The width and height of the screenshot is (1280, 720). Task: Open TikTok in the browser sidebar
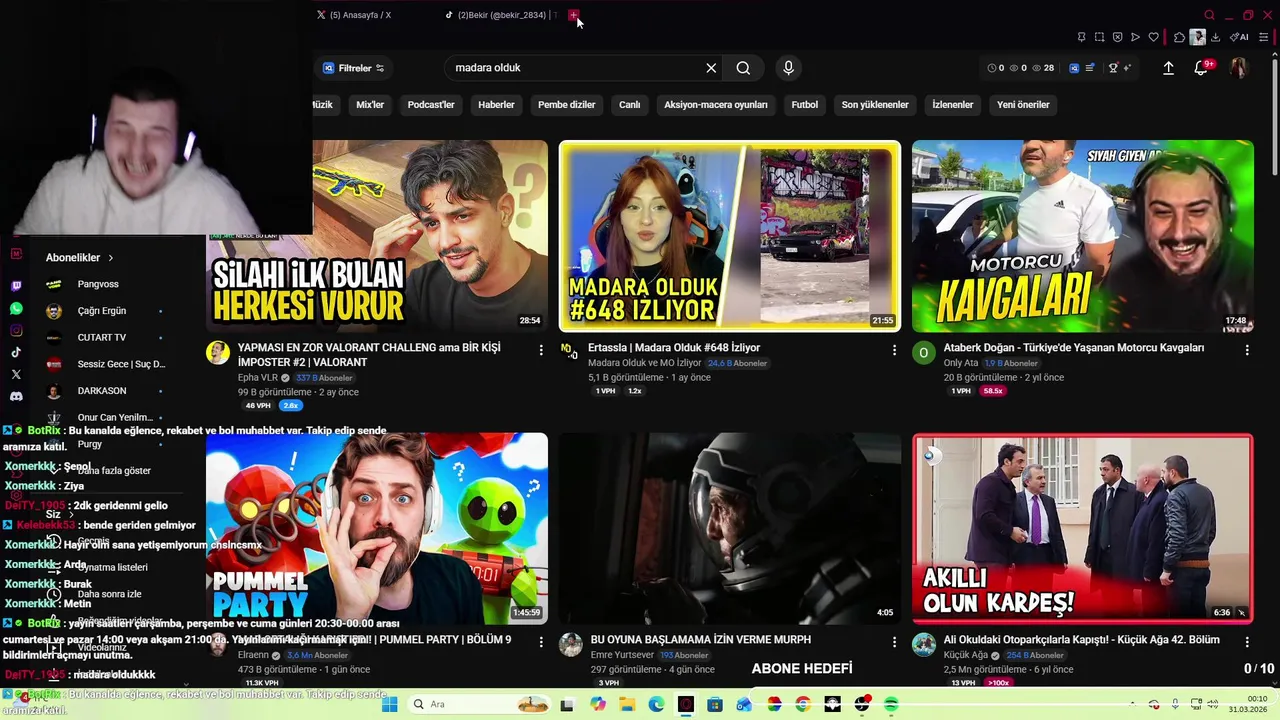coord(16,352)
